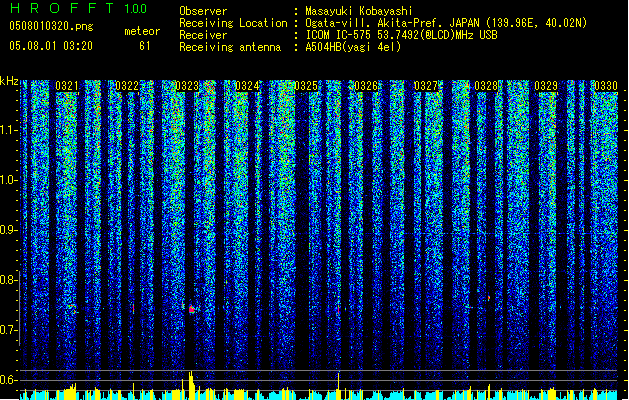Click the 0321 time marker

67,86
